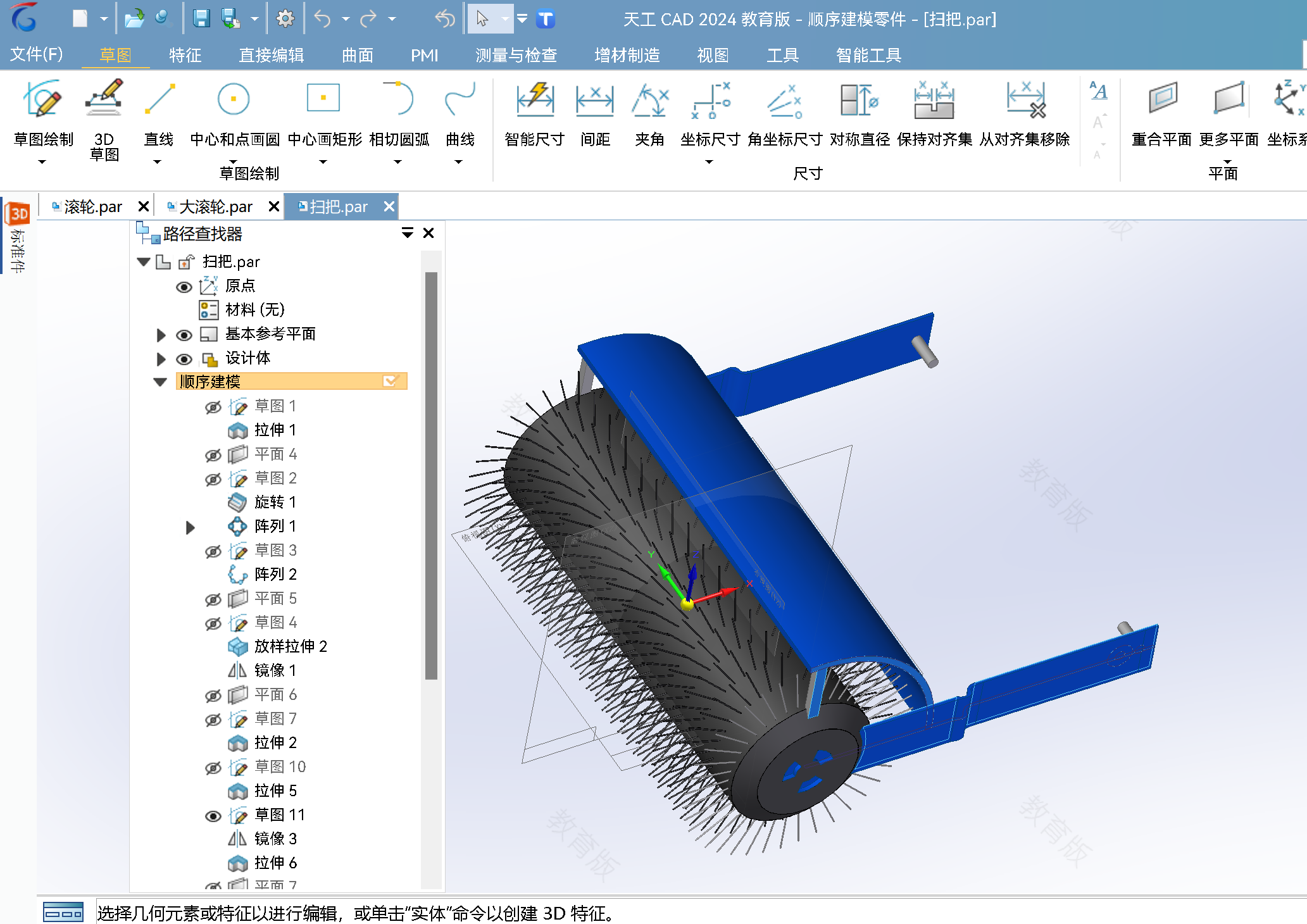Show hidden 平面 5 via eye icon
The height and width of the screenshot is (924, 1307).
pyautogui.click(x=213, y=599)
